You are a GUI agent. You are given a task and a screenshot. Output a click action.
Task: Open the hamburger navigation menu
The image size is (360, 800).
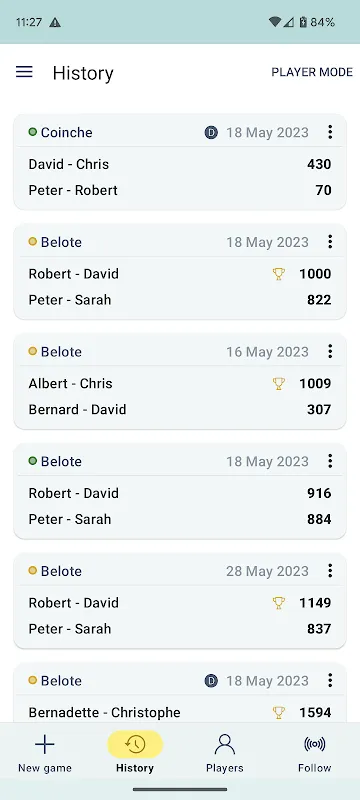point(24,72)
